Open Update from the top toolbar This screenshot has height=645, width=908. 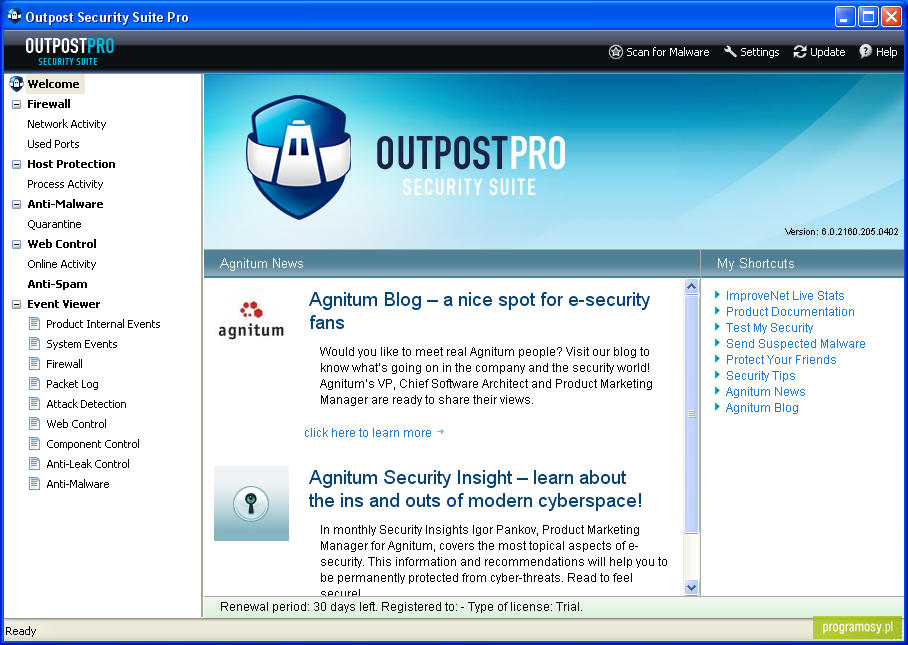pyautogui.click(x=819, y=52)
